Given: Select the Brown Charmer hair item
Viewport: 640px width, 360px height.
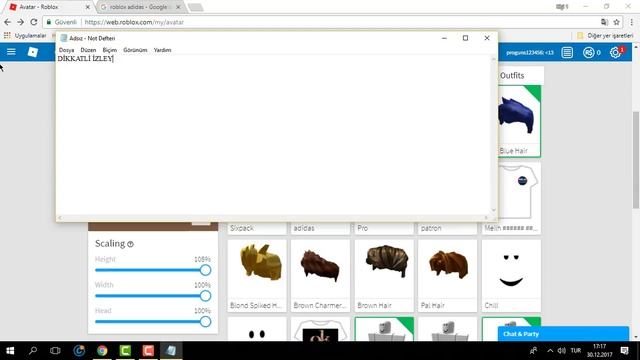Looking at the screenshot, I should point(320,276).
